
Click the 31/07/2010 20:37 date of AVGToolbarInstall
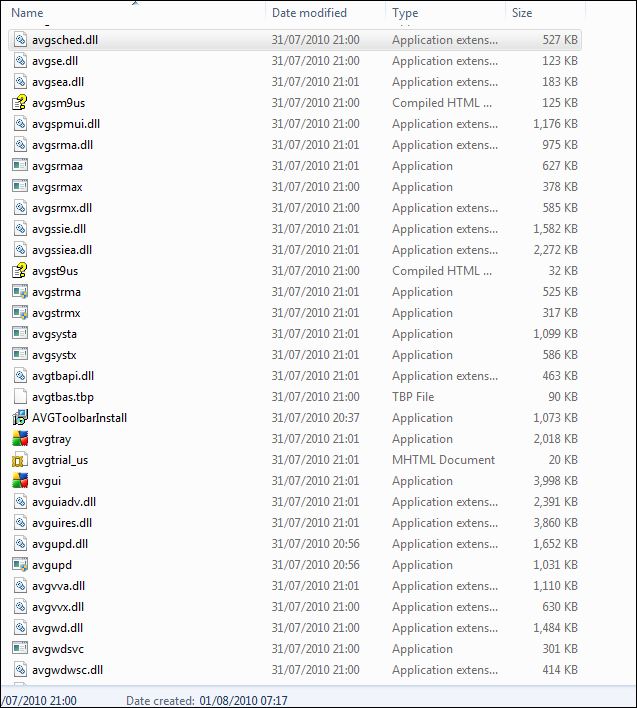click(x=316, y=418)
